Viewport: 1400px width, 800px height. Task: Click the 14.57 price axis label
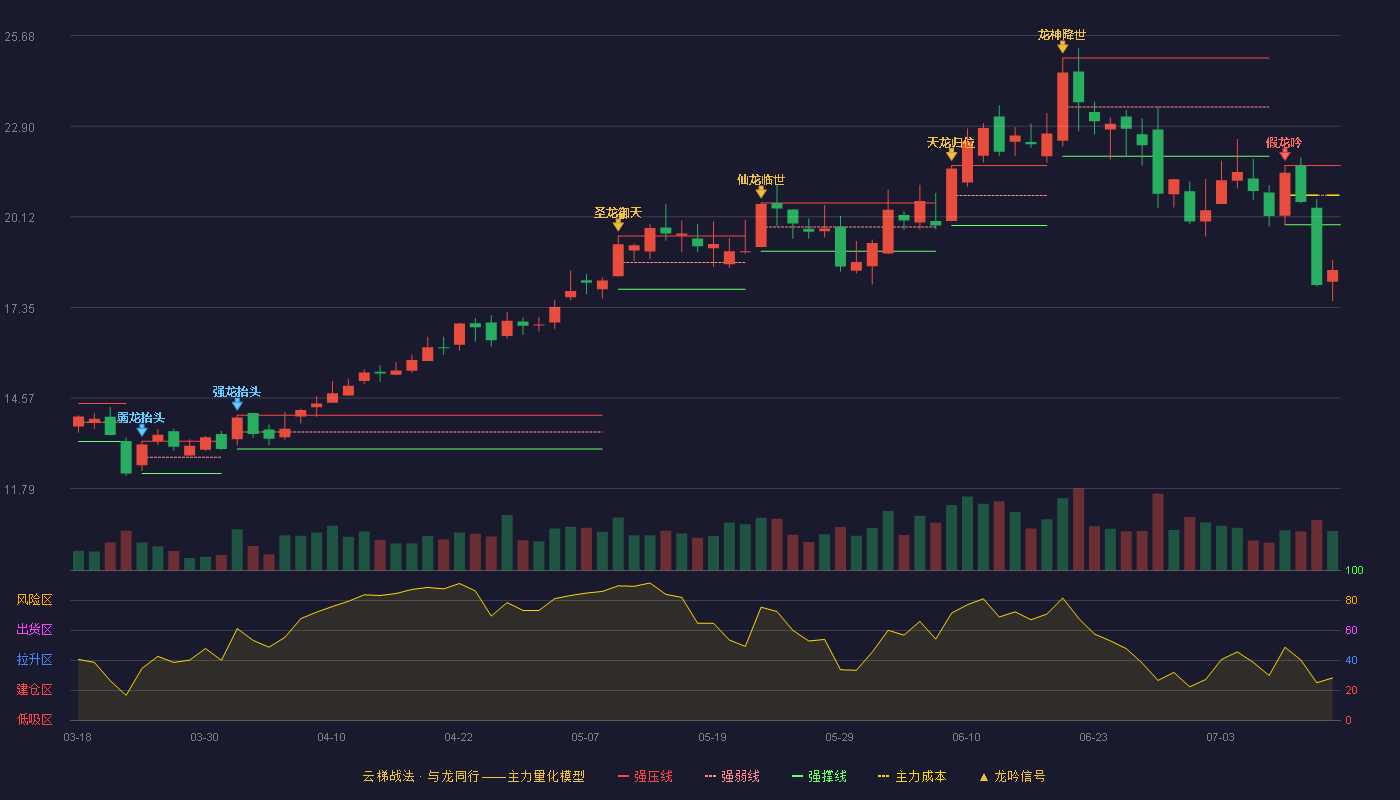pos(19,399)
